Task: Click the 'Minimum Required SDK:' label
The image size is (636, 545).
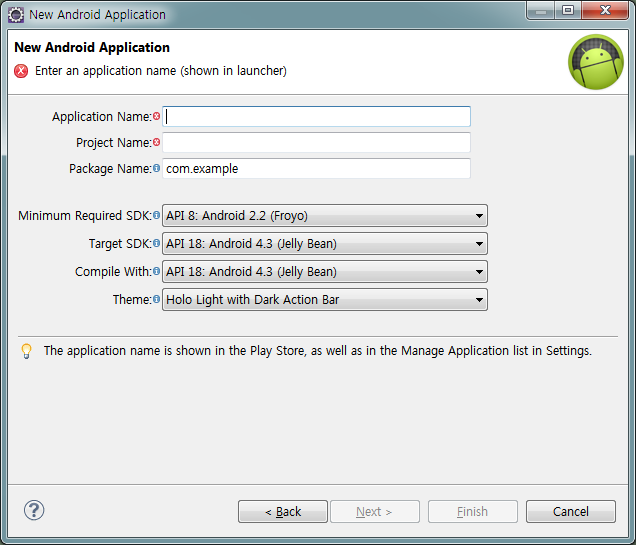Action: [x=85, y=216]
